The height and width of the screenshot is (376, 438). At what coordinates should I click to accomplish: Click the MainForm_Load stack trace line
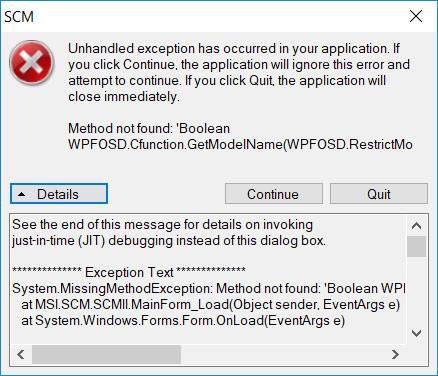[x=210, y=305]
